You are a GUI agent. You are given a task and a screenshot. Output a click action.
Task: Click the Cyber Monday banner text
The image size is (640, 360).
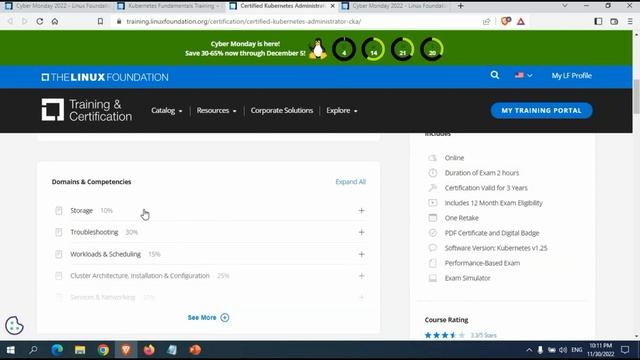point(245,49)
